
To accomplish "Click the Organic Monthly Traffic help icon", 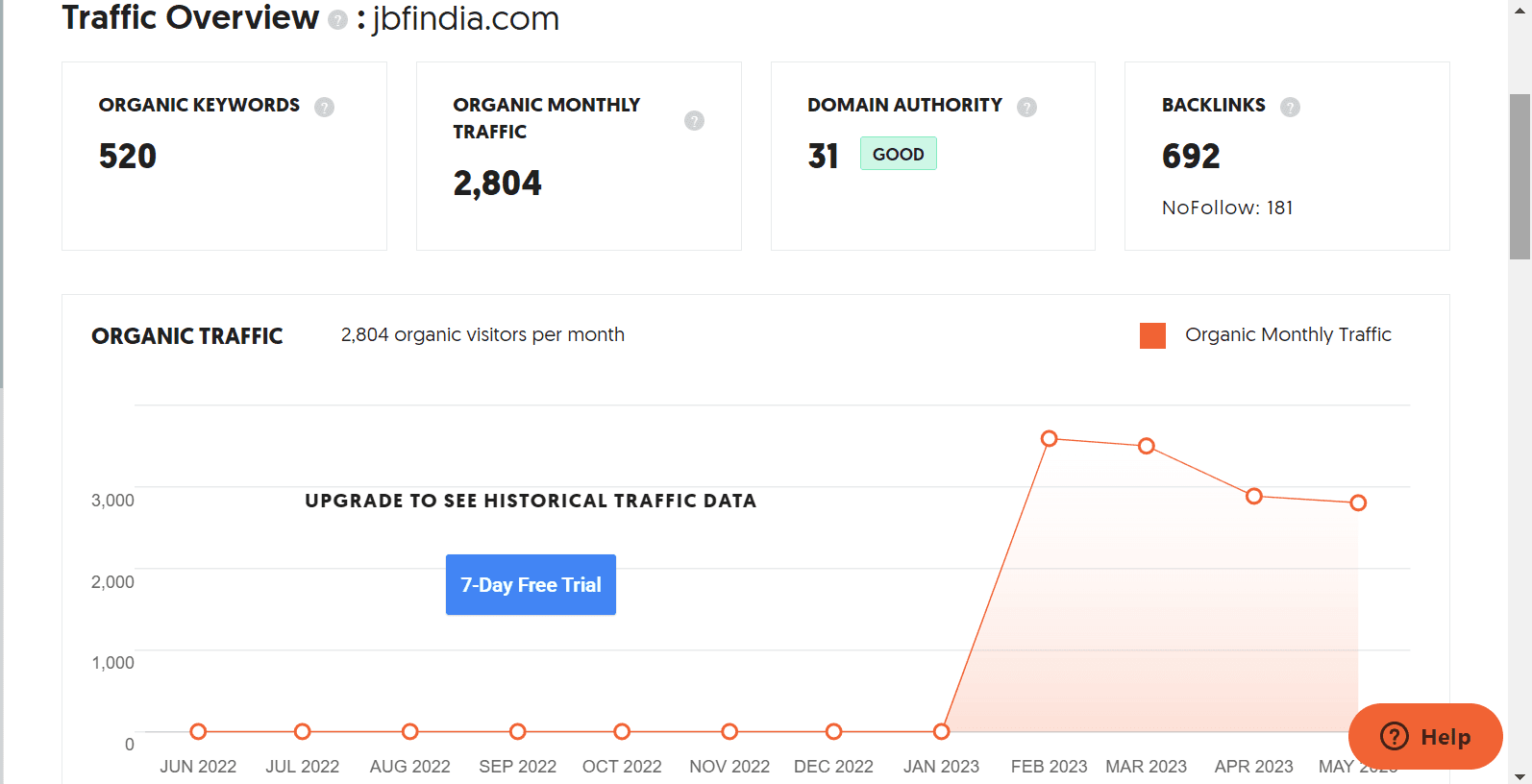I will pos(694,120).
